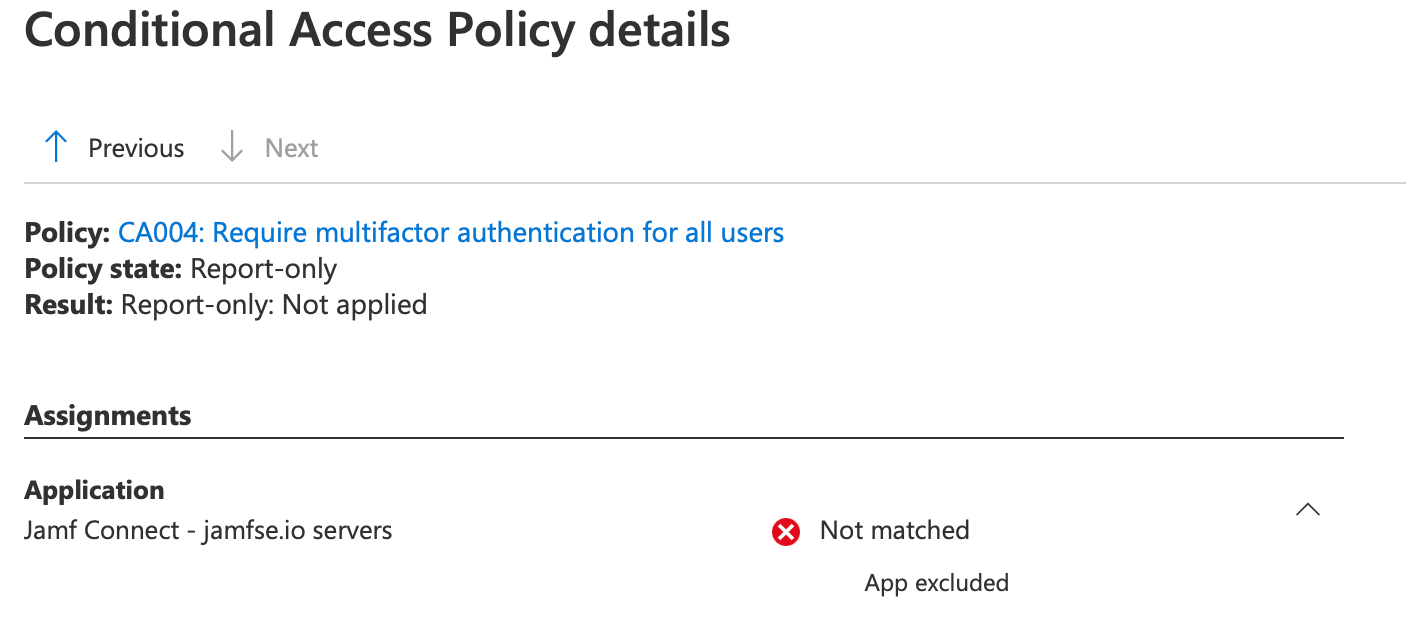Click the bold Policy: label

[x=67, y=233]
